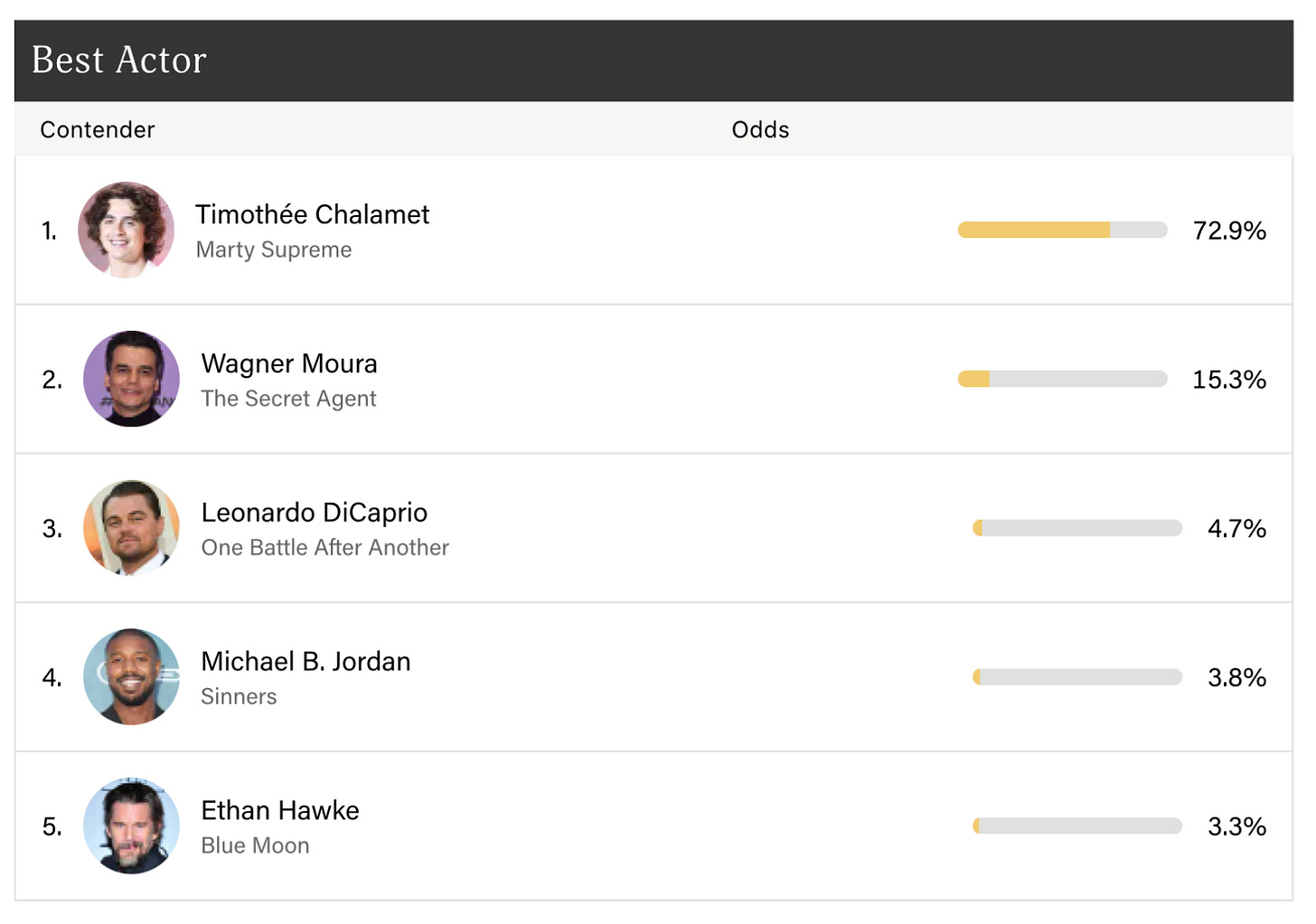This screenshot has width=1316, height=924.
Task: Click the Contender column header
Action: [98, 130]
